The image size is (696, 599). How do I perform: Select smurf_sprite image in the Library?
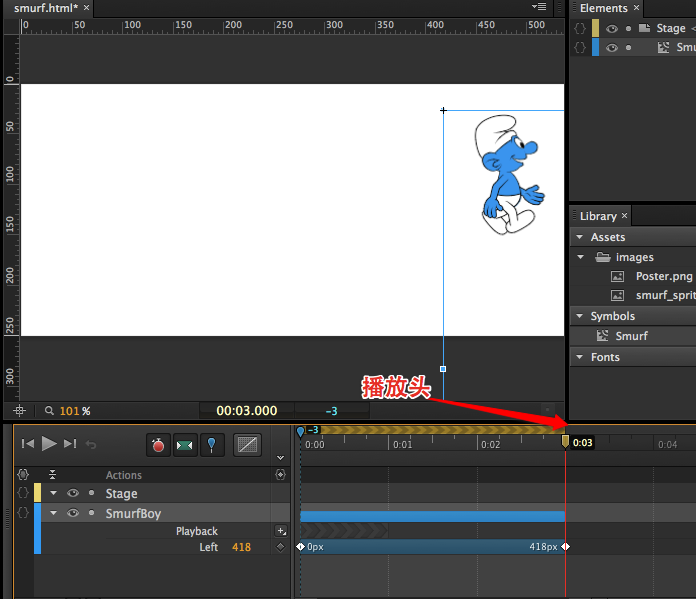pyautogui.click(x=665, y=295)
